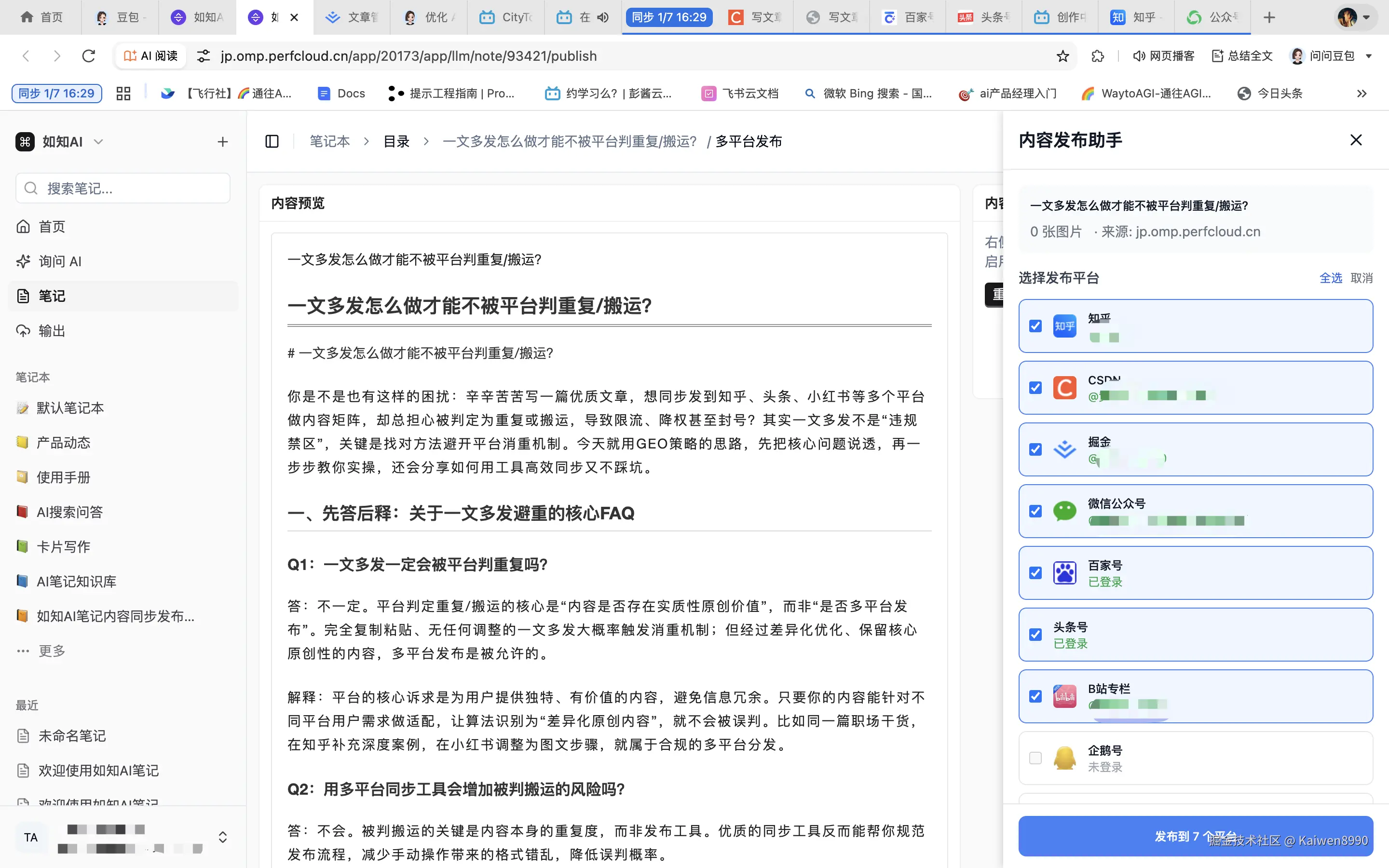Click the browser reload icon

(x=88, y=55)
